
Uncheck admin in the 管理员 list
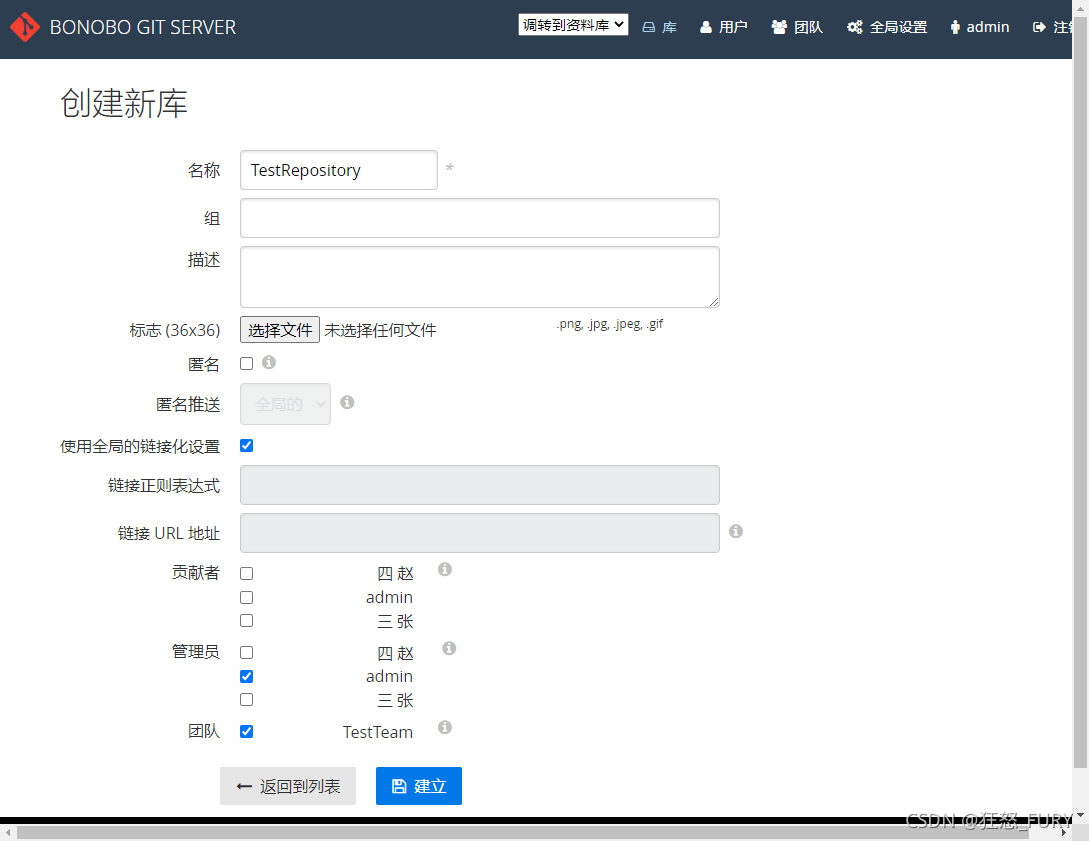(246, 676)
